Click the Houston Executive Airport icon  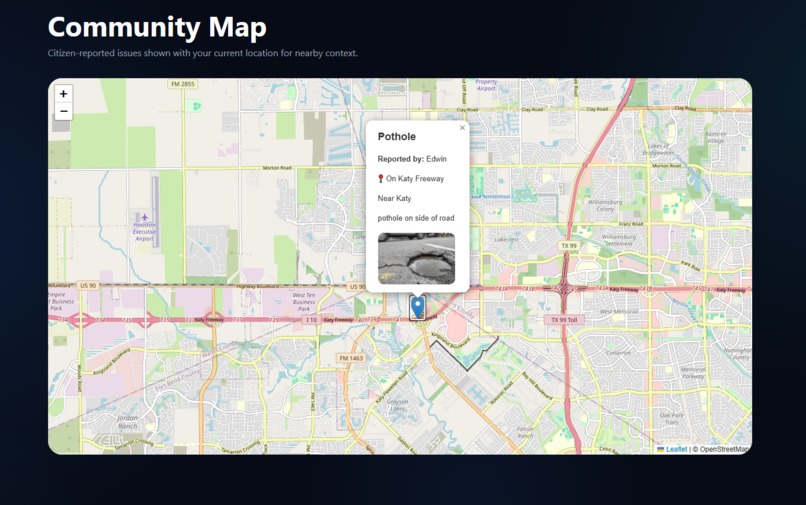click(x=144, y=217)
